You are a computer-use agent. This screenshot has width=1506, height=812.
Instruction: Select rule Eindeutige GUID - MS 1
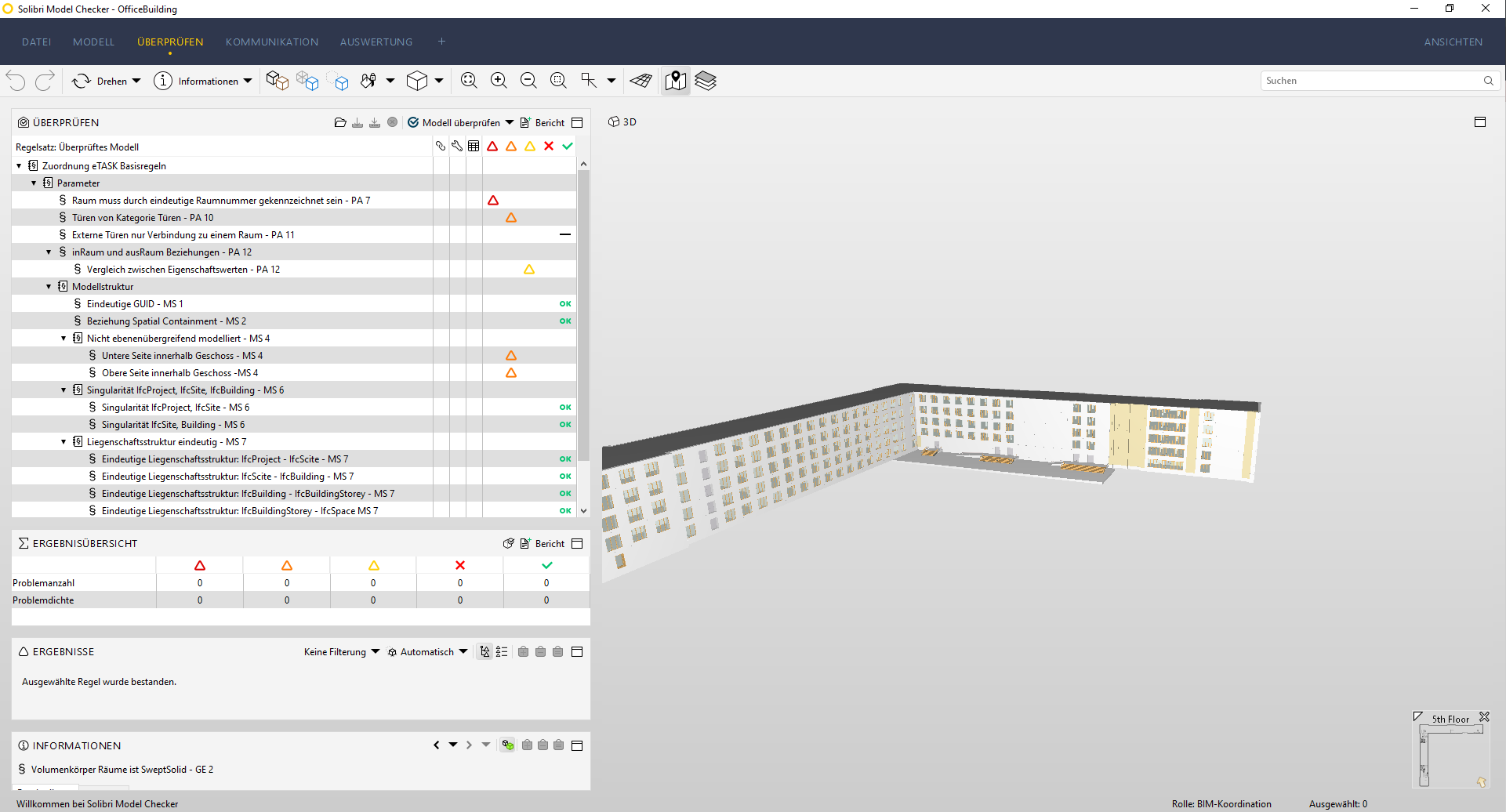pyautogui.click(x=135, y=304)
